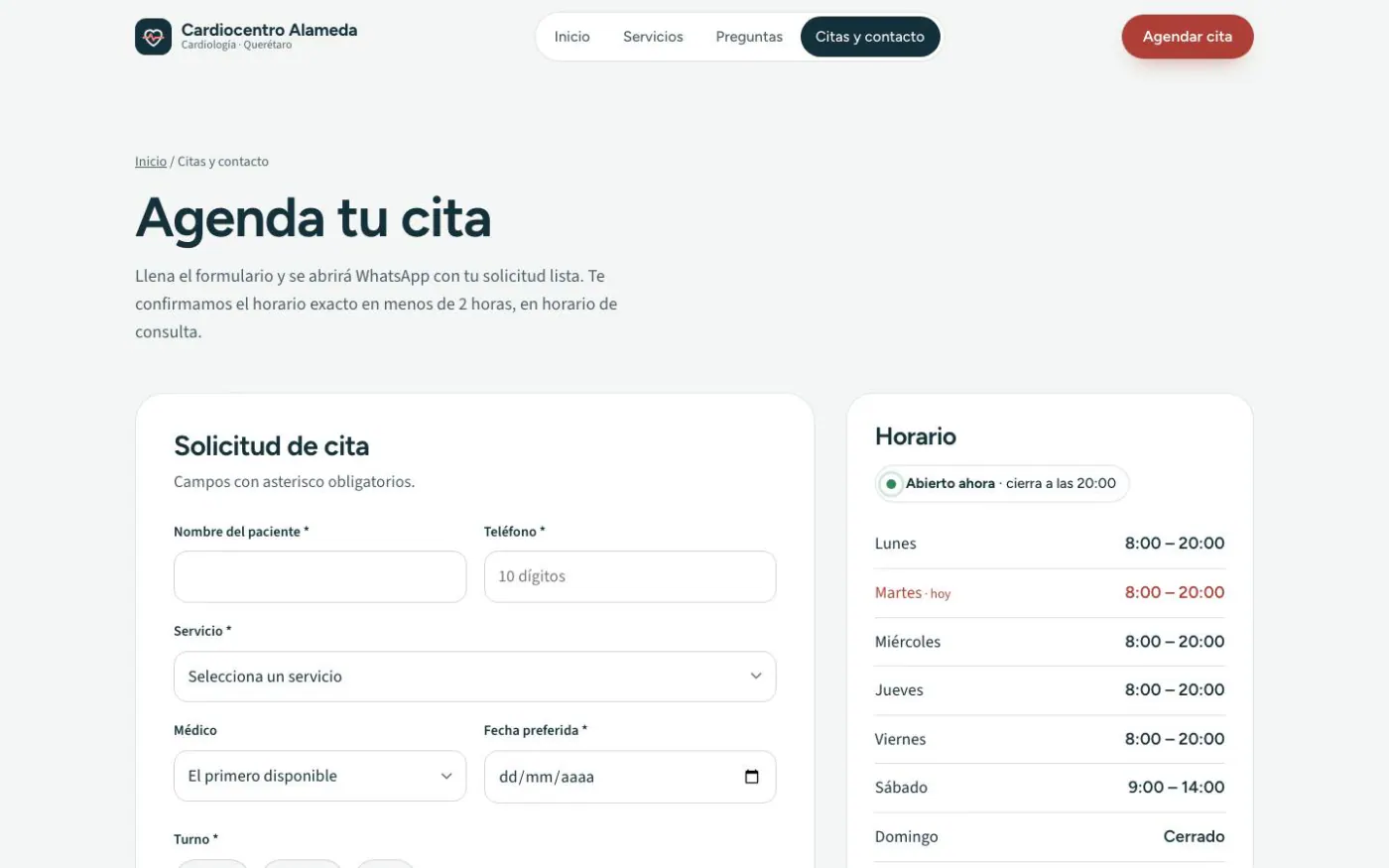Click the 'Fecha preferida *' label
Screen dimensions: 1389x868
pos(536,730)
